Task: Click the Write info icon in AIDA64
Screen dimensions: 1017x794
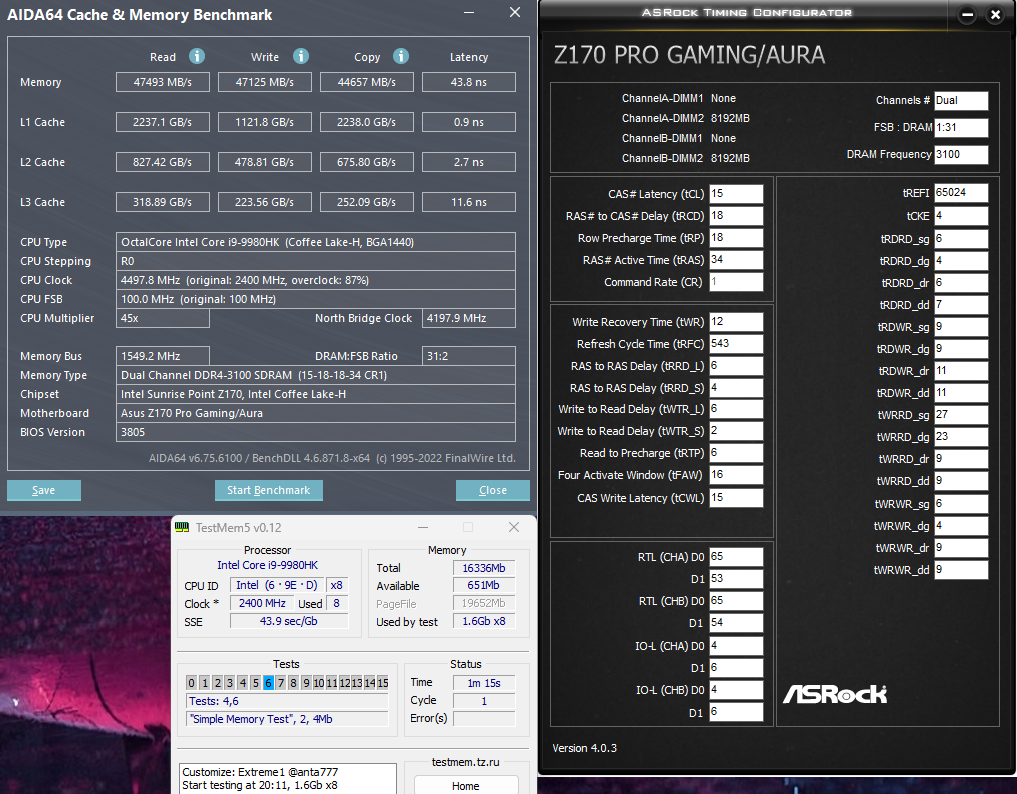Action: tap(301, 56)
